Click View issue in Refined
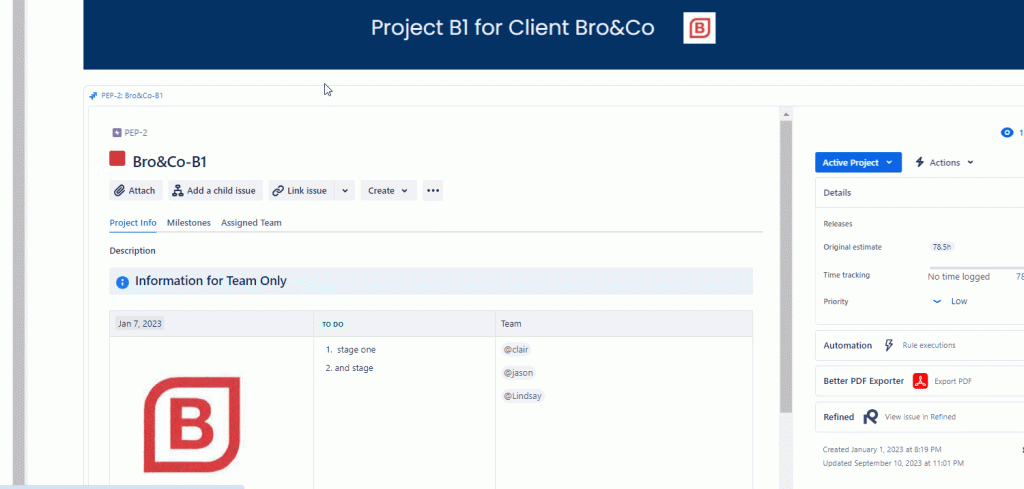The width and height of the screenshot is (1024, 489). (920, 417)
